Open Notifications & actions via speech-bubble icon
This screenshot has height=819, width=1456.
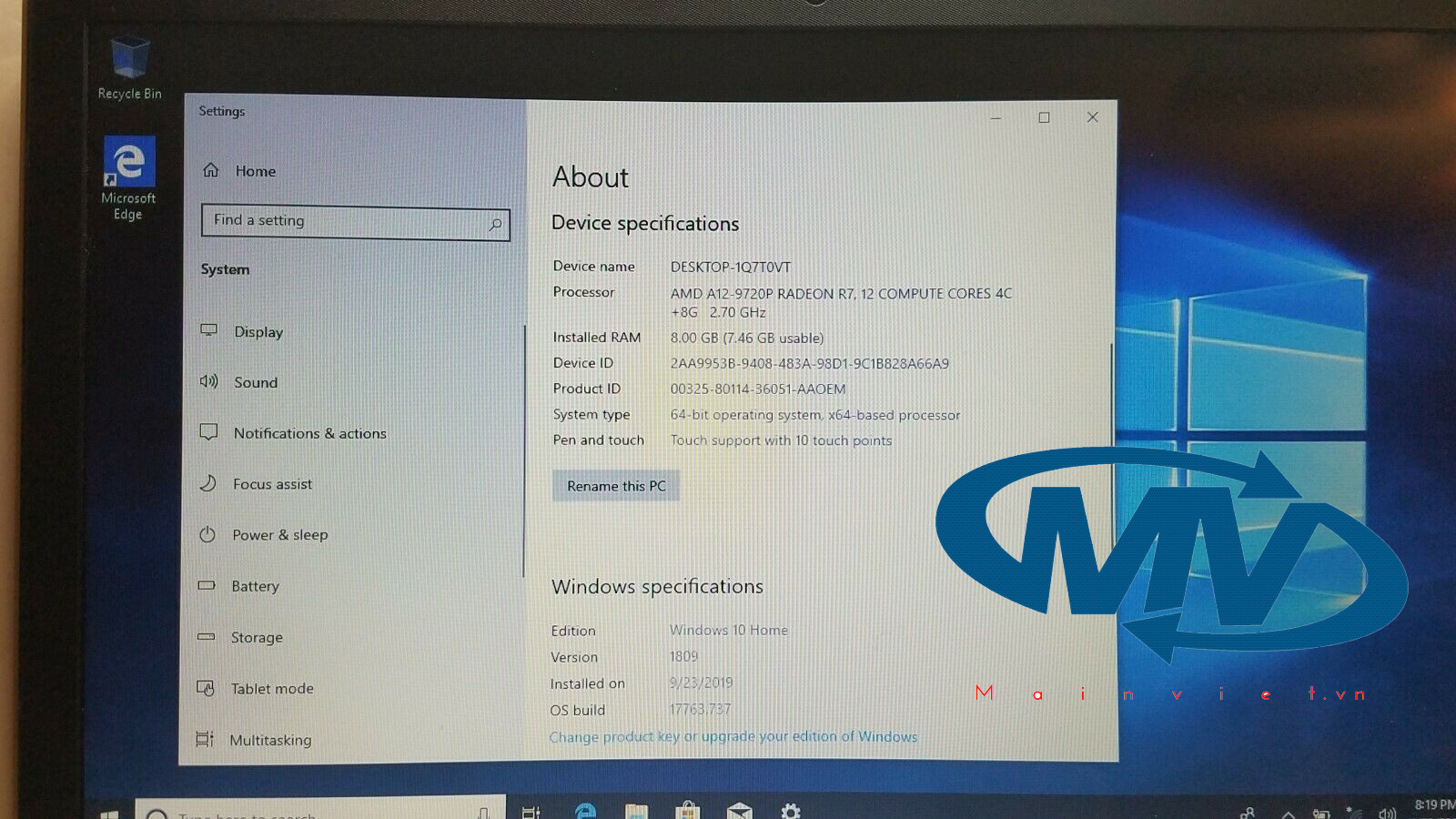pyautogui.click(x=208, y=432)
